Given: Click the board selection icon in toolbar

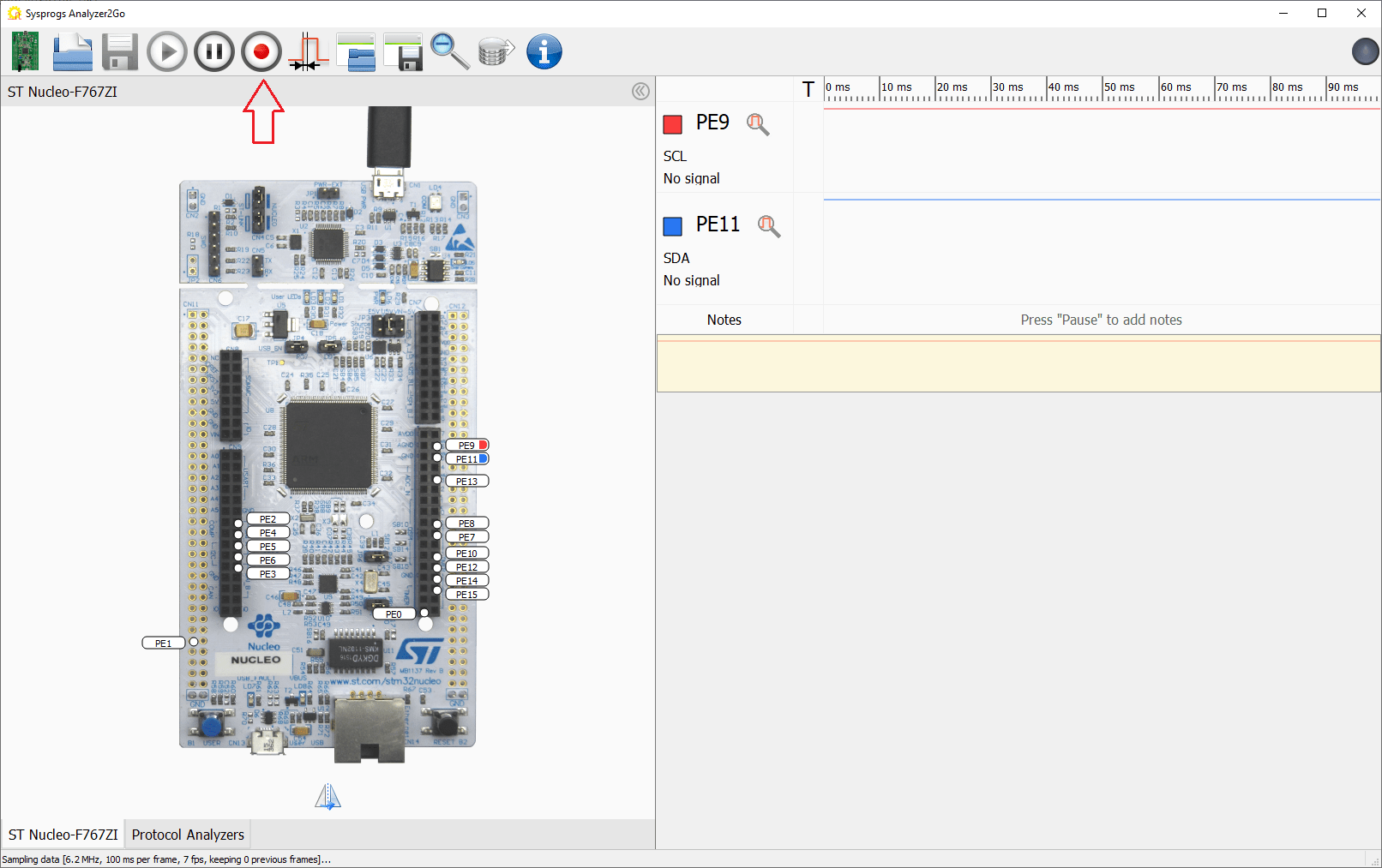Looking at the screenshot, I should point(25,51).
